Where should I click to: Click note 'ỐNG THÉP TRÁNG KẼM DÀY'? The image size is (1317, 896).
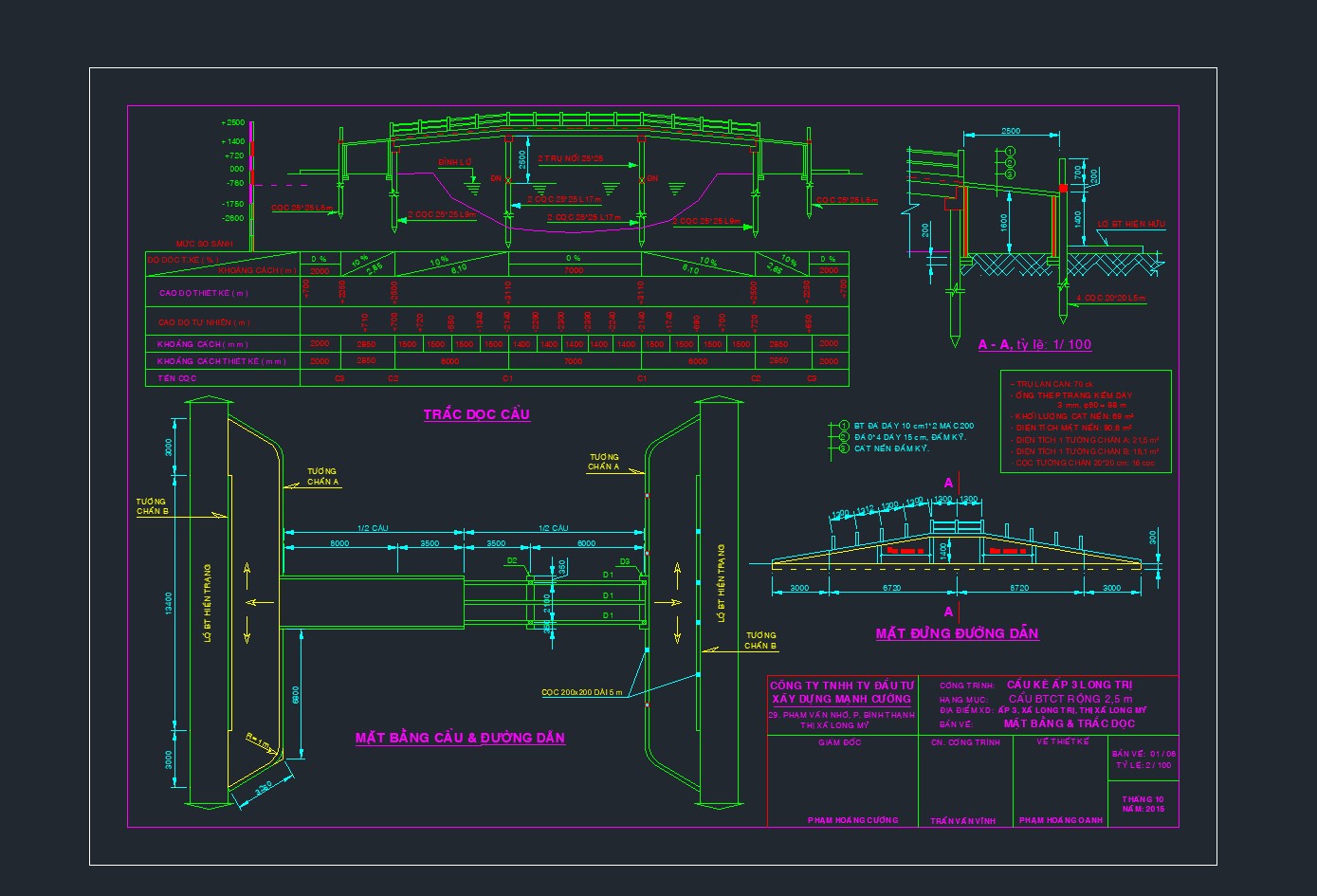point(1071,395)
